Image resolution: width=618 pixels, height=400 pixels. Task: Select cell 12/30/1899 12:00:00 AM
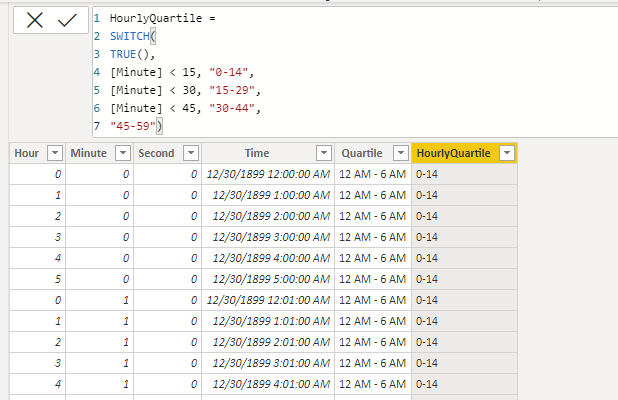point(268,174)
